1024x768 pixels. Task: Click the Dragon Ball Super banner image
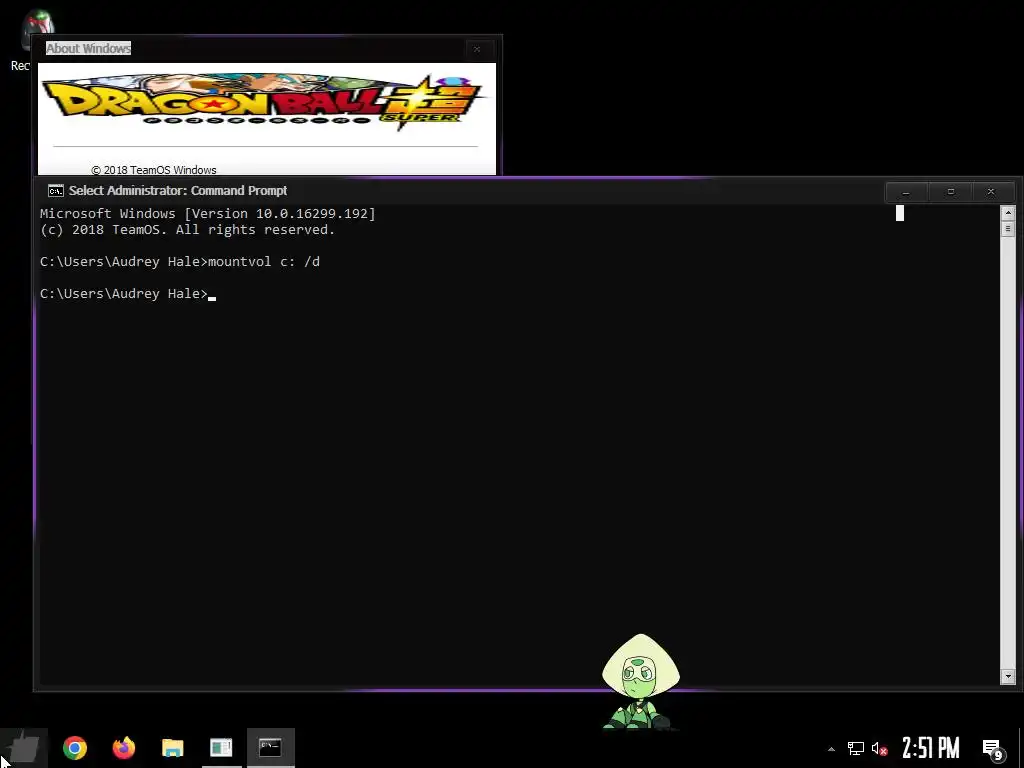[x=264, y=103]
